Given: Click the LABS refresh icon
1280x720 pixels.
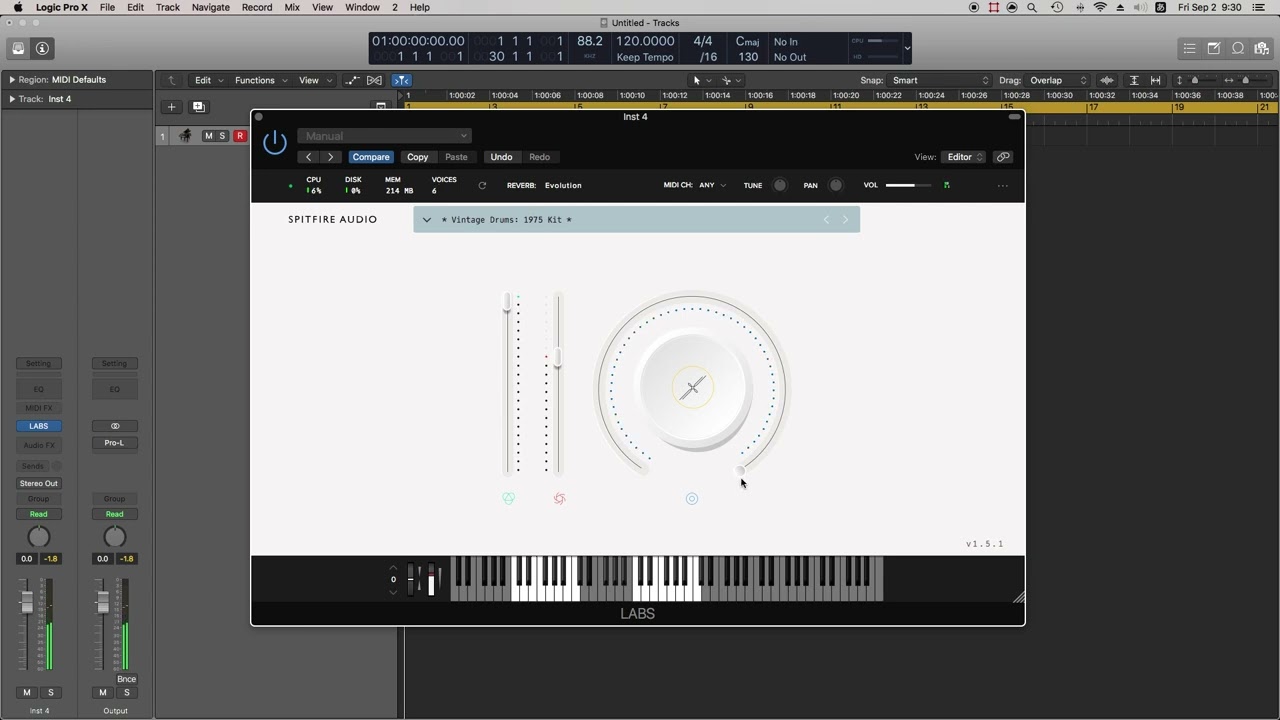Looking at the screenshot, I should [482, 185].
